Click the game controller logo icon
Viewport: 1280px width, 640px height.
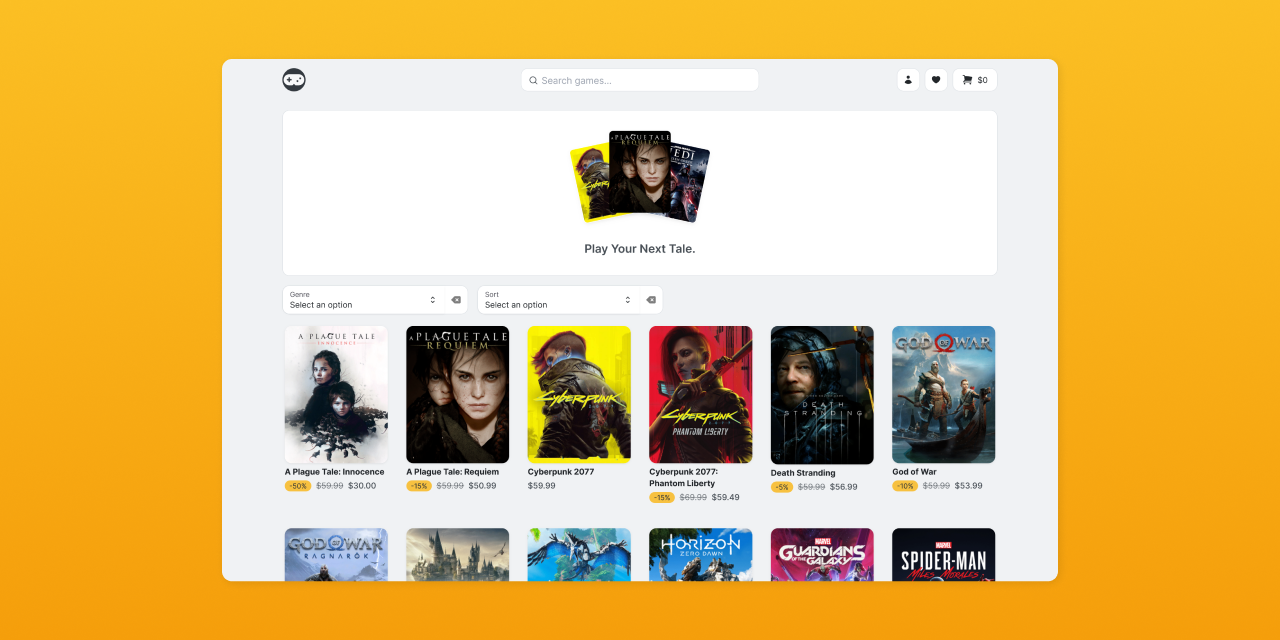point(294,80)
